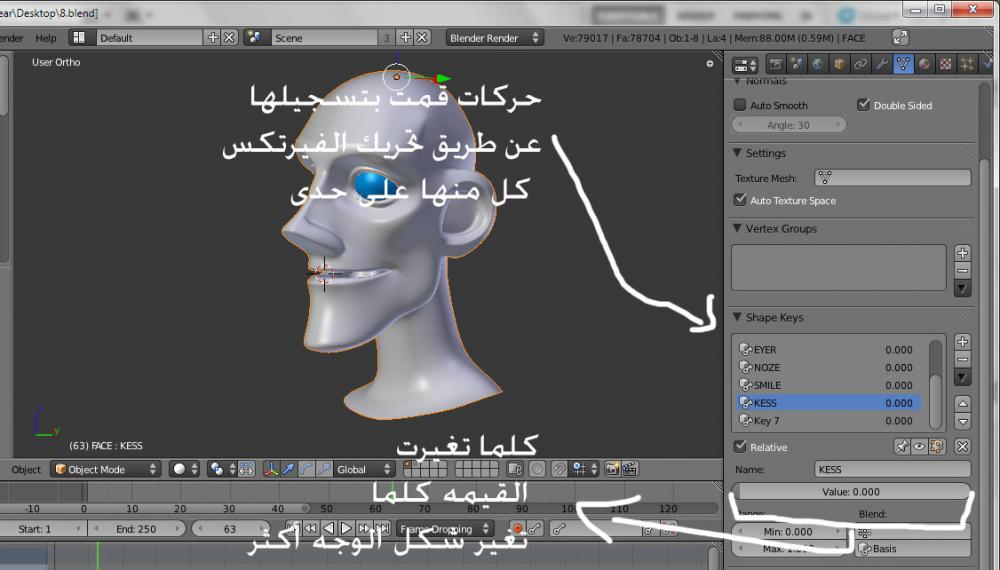Image resolution: width=1000 pixels, height=570 pixels.
Task: Toggle Auto Texture Space checkbox
Action: [x=740, y=200]
